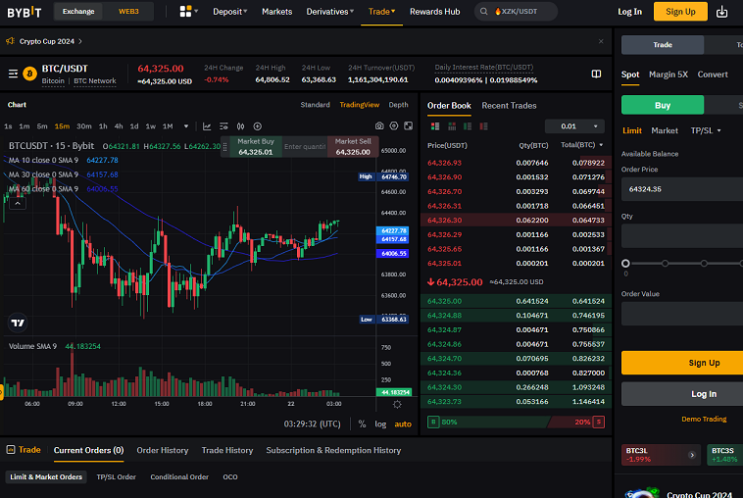Screen dimensions: 743x498
Task: Select the Market order type
Action: [664, 131]
